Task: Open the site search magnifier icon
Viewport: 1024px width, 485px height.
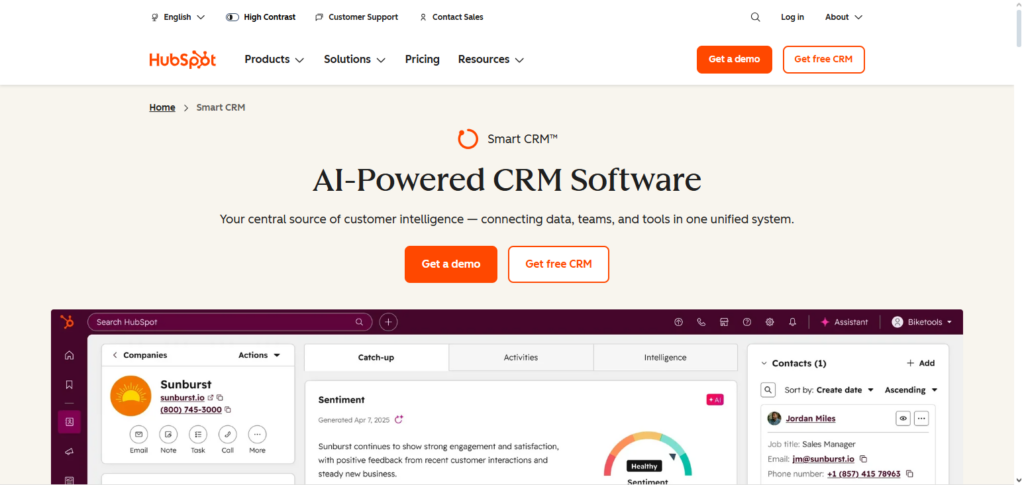Action: [755, 18]
